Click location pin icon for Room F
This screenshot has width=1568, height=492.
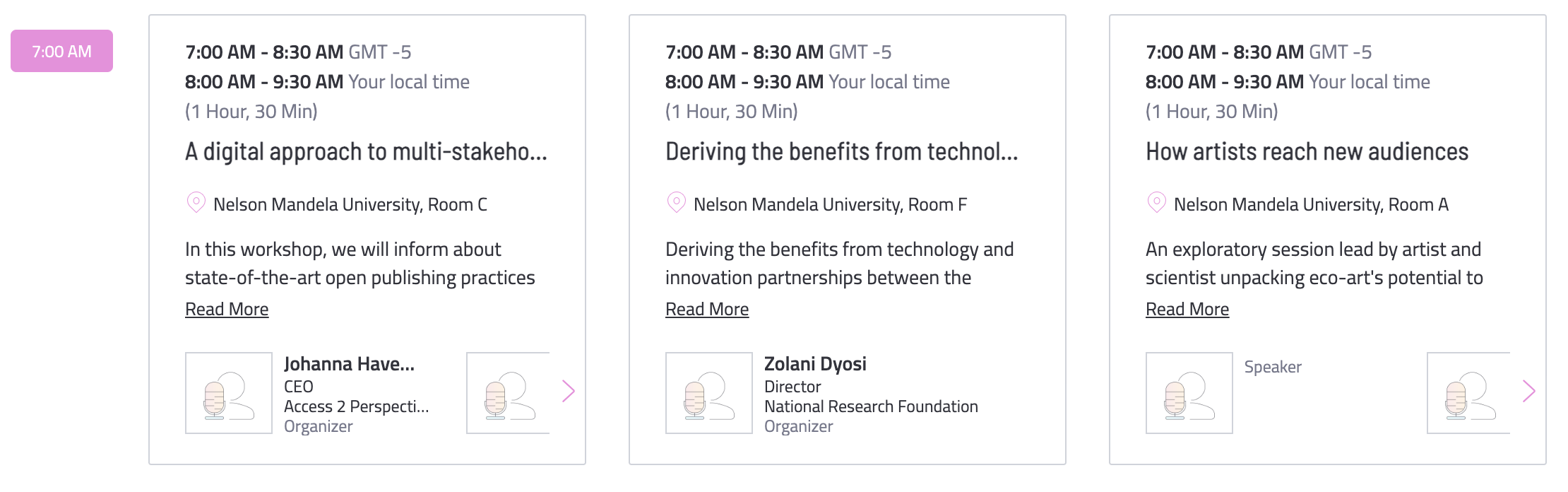tap(676, 203)
